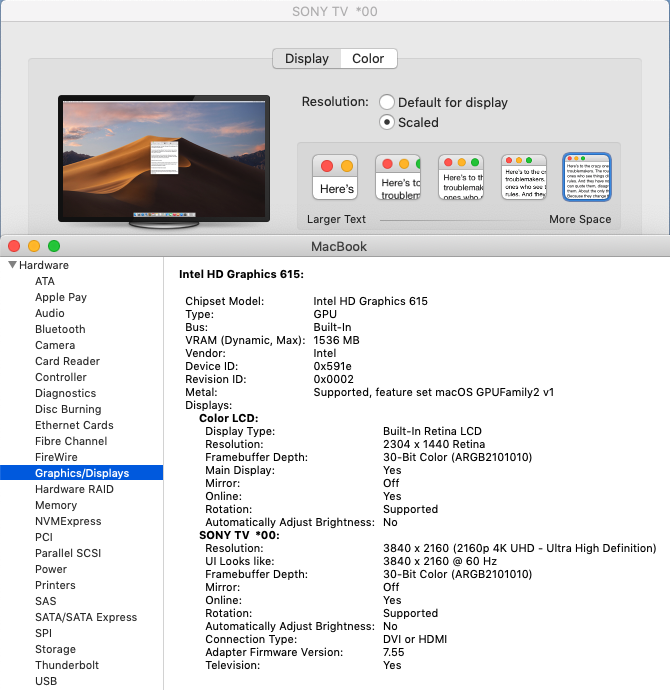The width and height of the screenshot is (670, 690).
Task: Select Card Reader in the sidebar
Action: pos(67,361)
